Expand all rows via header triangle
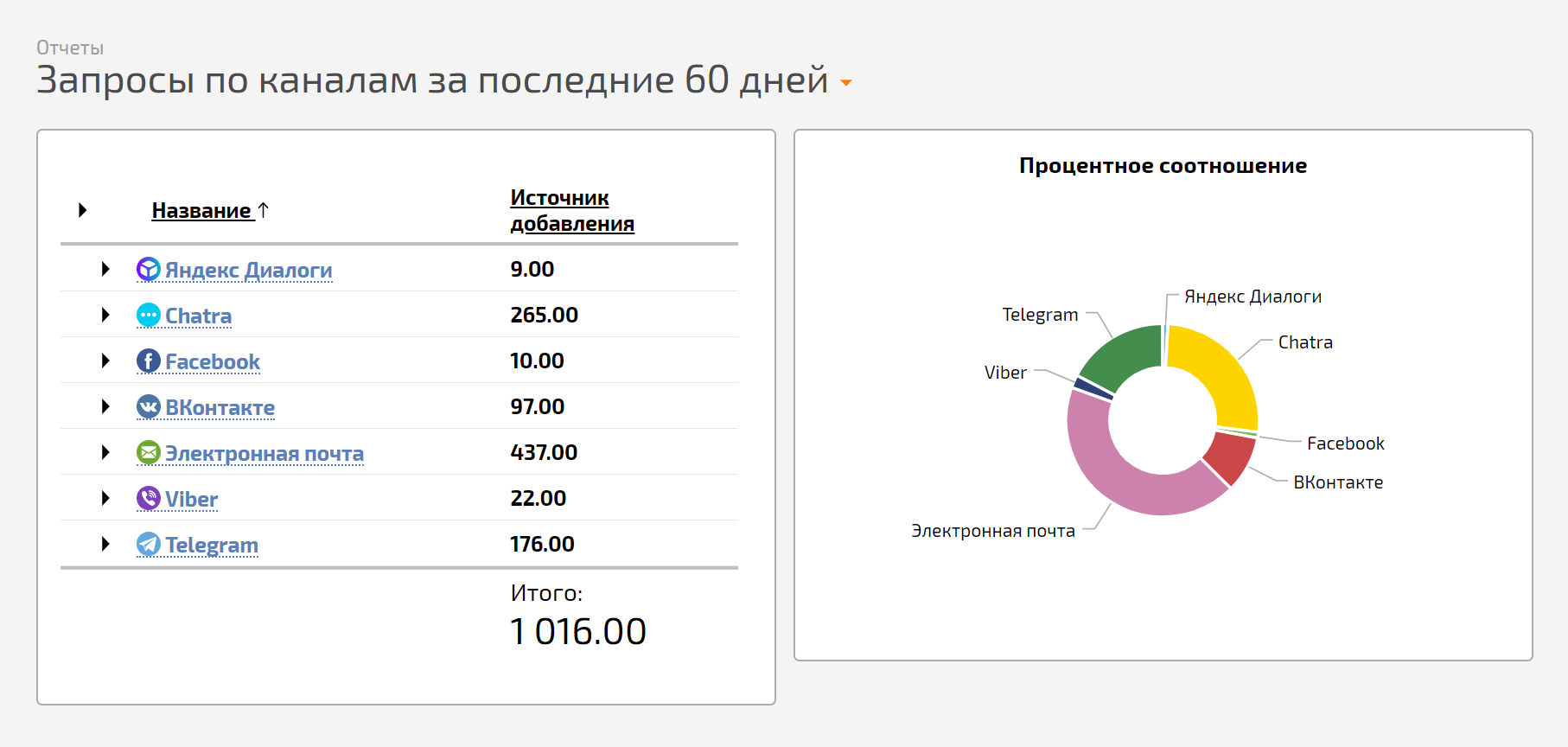The height and width of the screenshot is (747, 1568). click(x=83, y=210)
